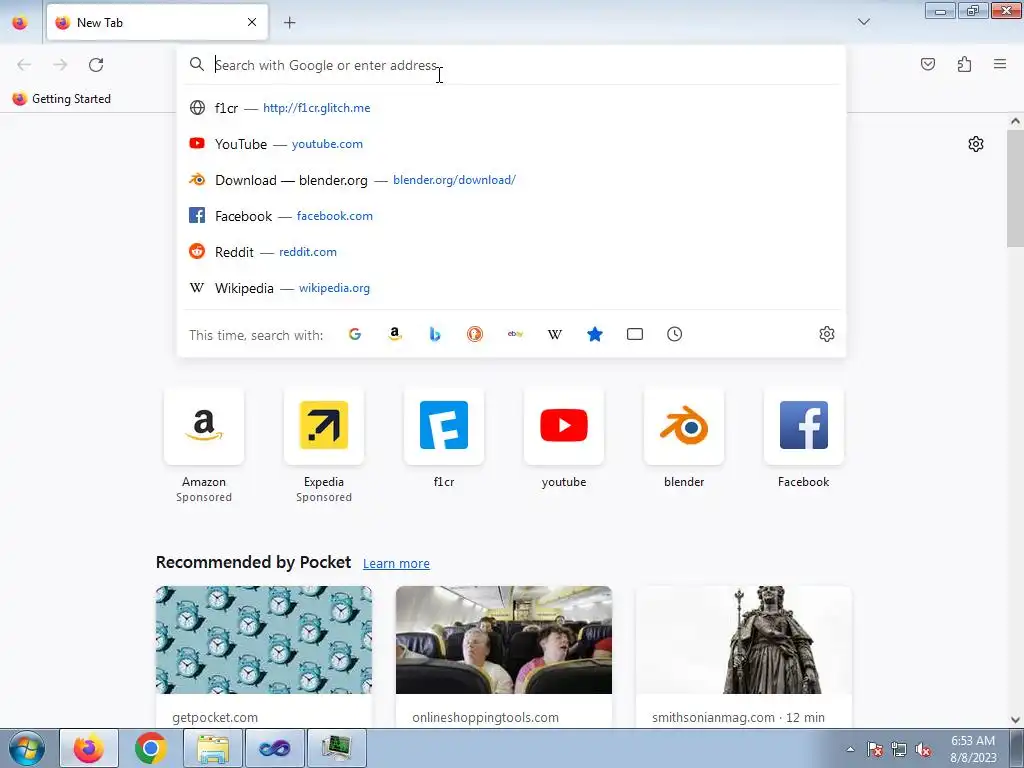Search history using the clock icon
The image size is (1024, 768).
(675, 334)
